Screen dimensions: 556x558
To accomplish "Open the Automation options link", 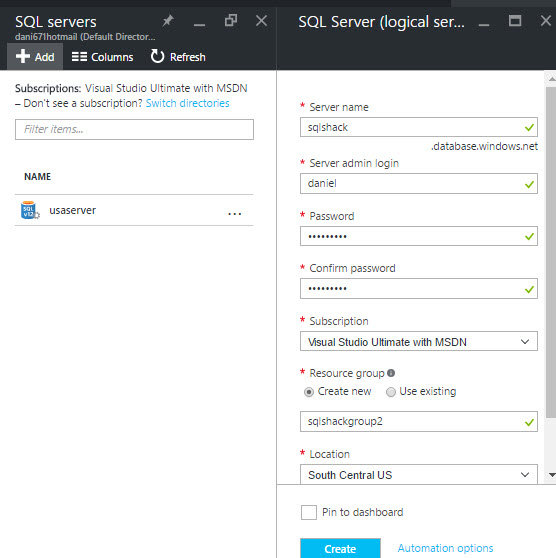I will [x=445, y=548].
